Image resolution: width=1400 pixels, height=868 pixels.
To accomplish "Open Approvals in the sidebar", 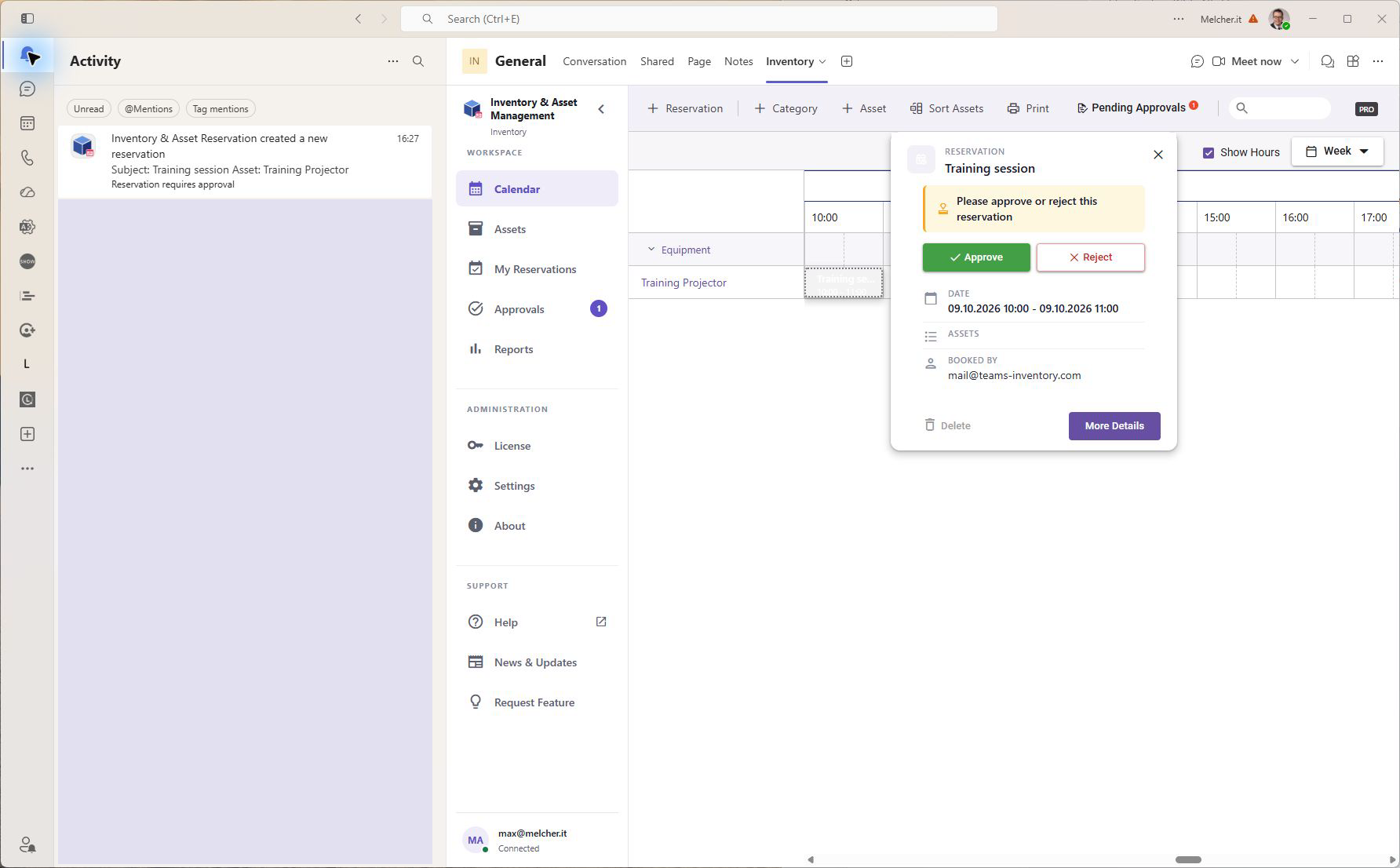I will click(537, 309).
